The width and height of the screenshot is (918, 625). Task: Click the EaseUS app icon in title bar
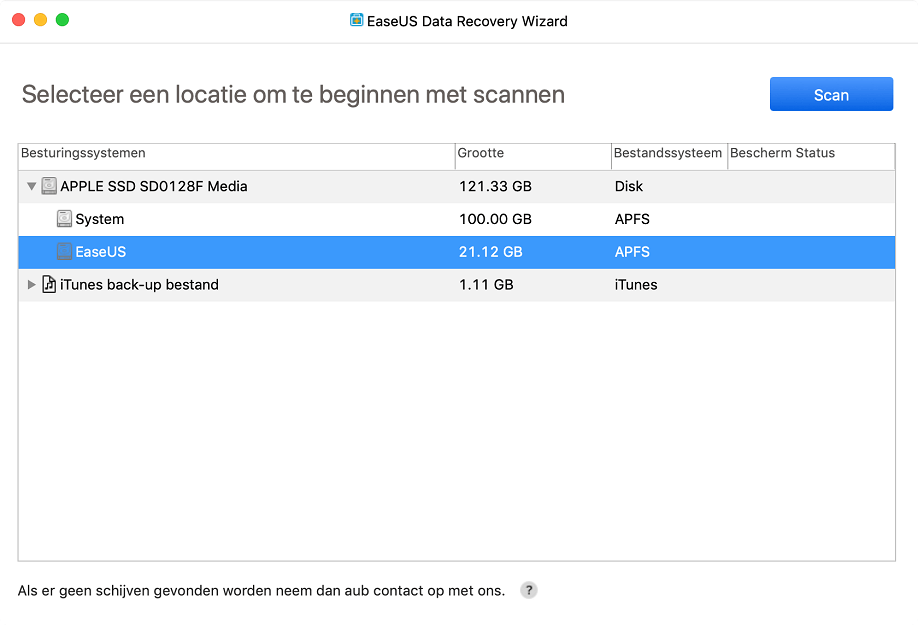pyautogui.click(x=356, y=20)
